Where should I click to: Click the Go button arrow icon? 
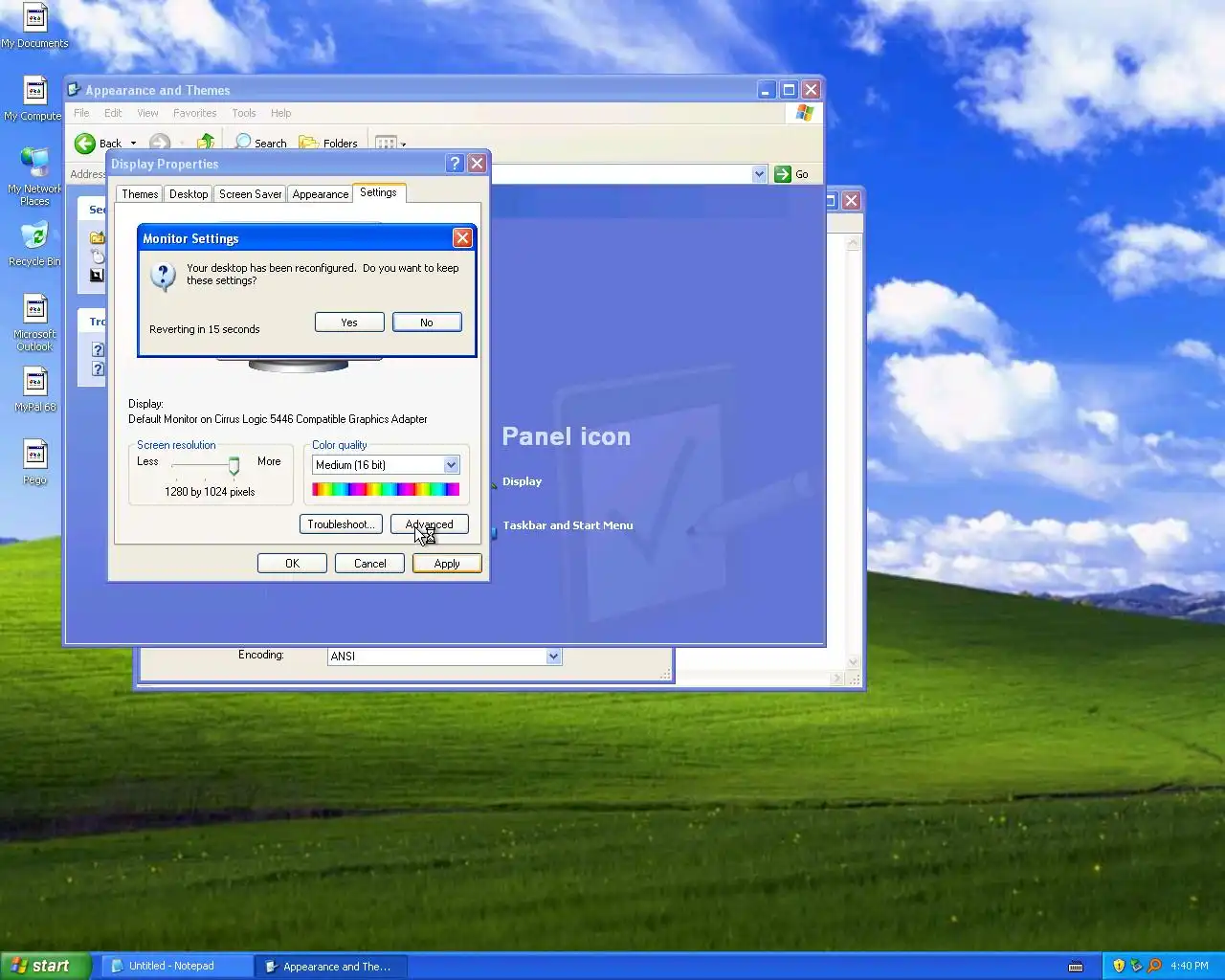click(783, 174)
